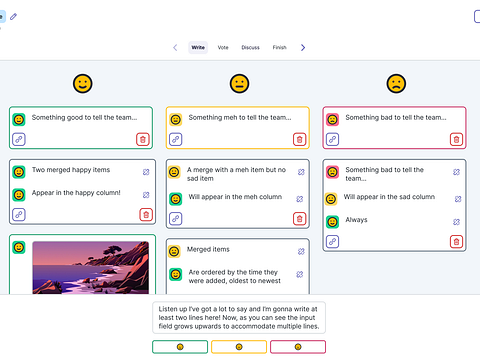Add note as happy with green button

click(180, 347)
